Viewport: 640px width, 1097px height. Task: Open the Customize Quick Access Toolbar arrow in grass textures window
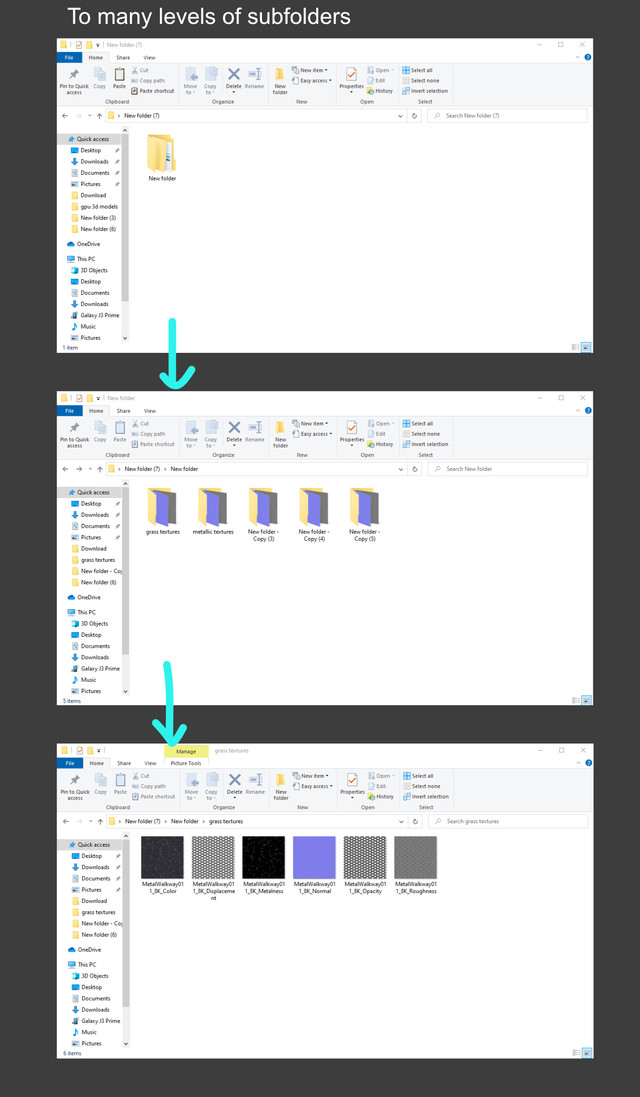[x=99, y=751]
